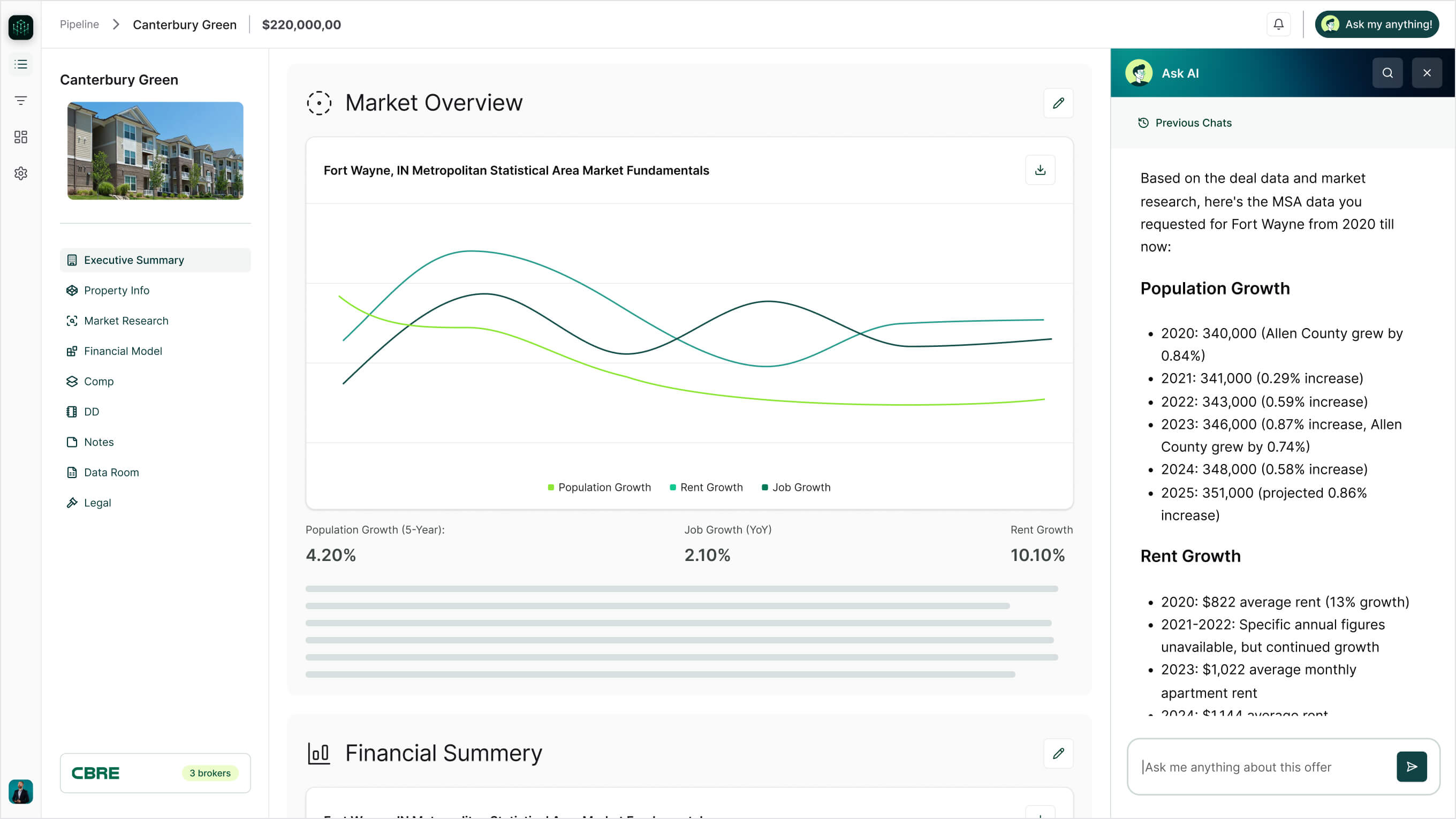Image resolution: width=1456 pixels, height=819 pixels.
Task: Select Financial Model in sidebar
Action: tap(123, 351)
